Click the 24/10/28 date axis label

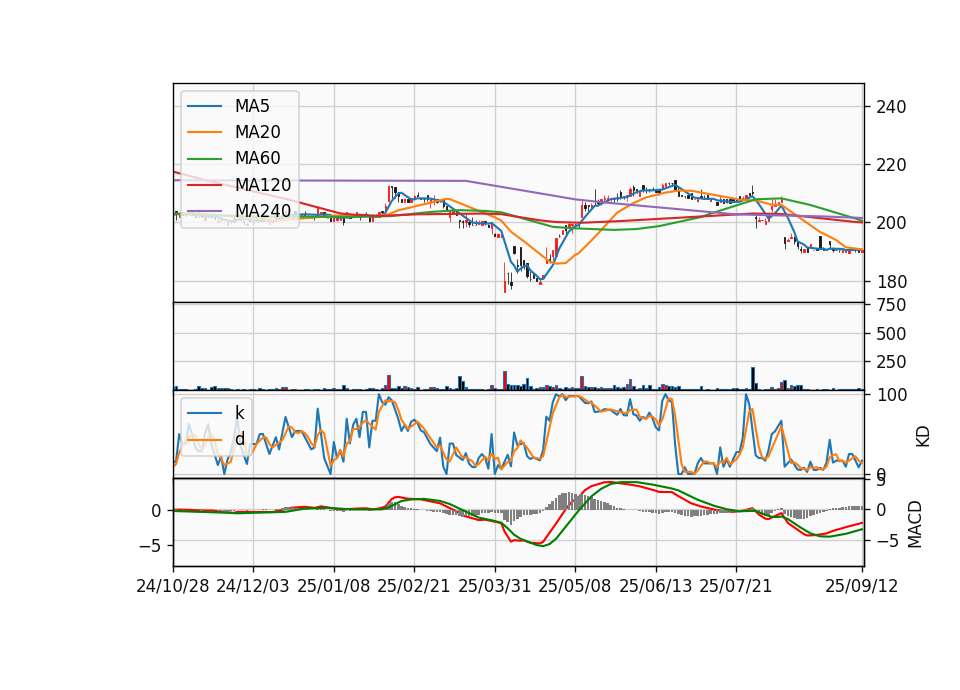[173, 586]
